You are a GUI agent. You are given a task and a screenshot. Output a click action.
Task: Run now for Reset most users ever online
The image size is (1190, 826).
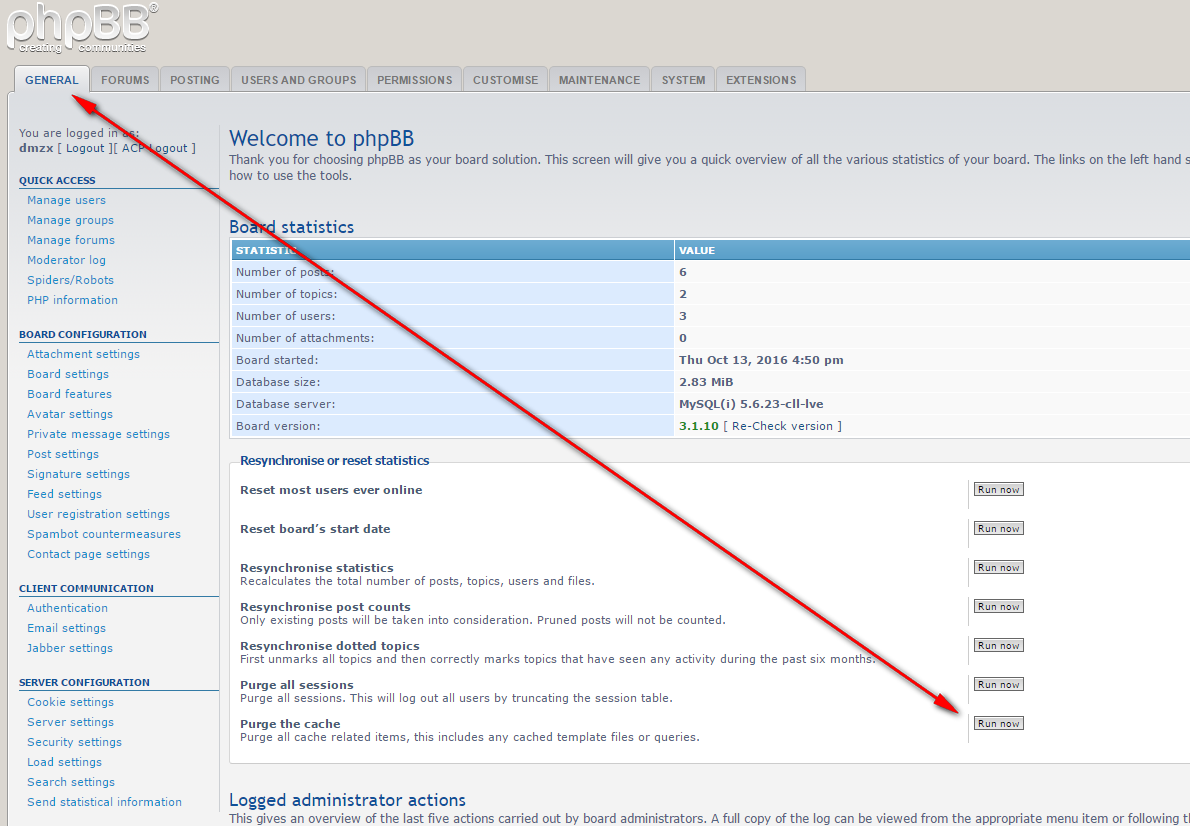(998, 490)
